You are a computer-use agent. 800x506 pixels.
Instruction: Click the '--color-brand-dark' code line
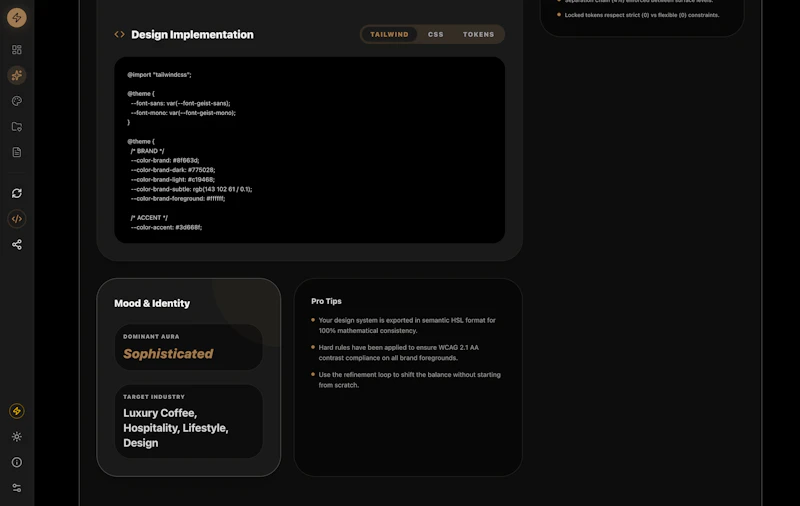(x=173, y=170)
